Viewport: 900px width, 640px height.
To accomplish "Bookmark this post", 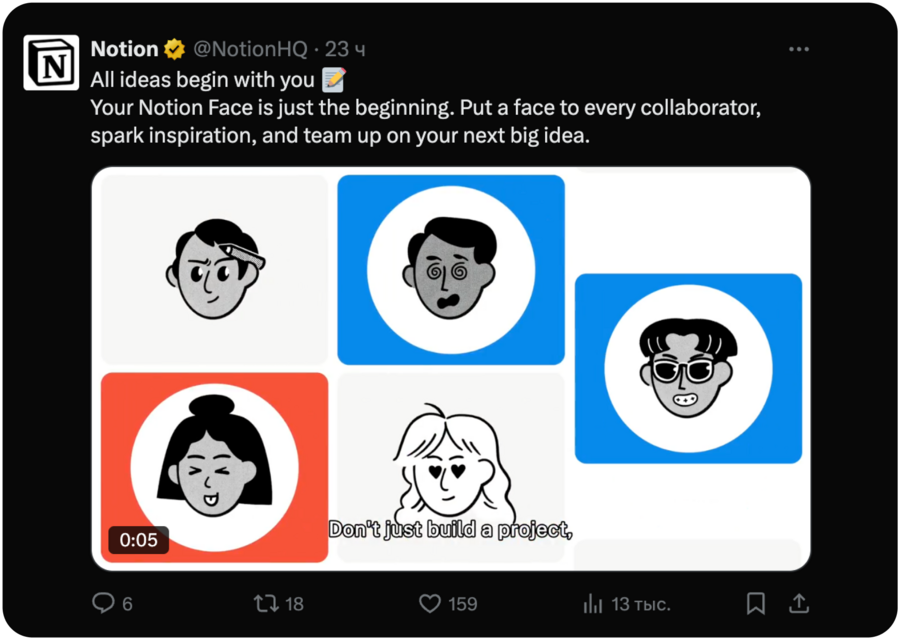I will (757, 603).
